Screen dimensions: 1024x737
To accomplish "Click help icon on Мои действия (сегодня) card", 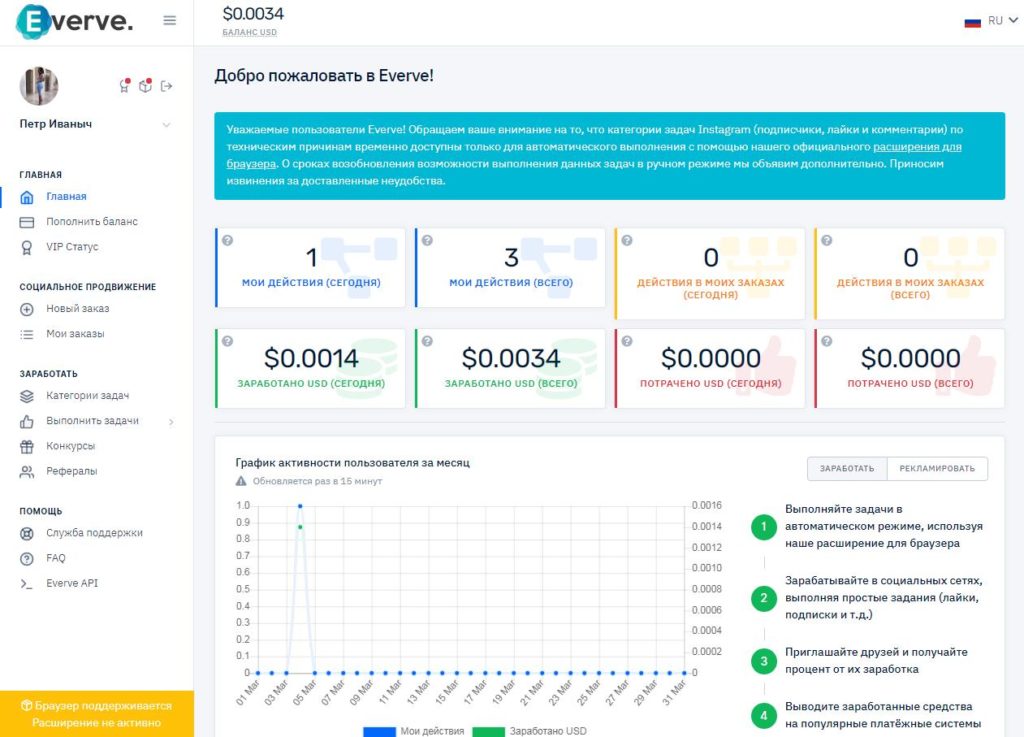I will [227, 240].
